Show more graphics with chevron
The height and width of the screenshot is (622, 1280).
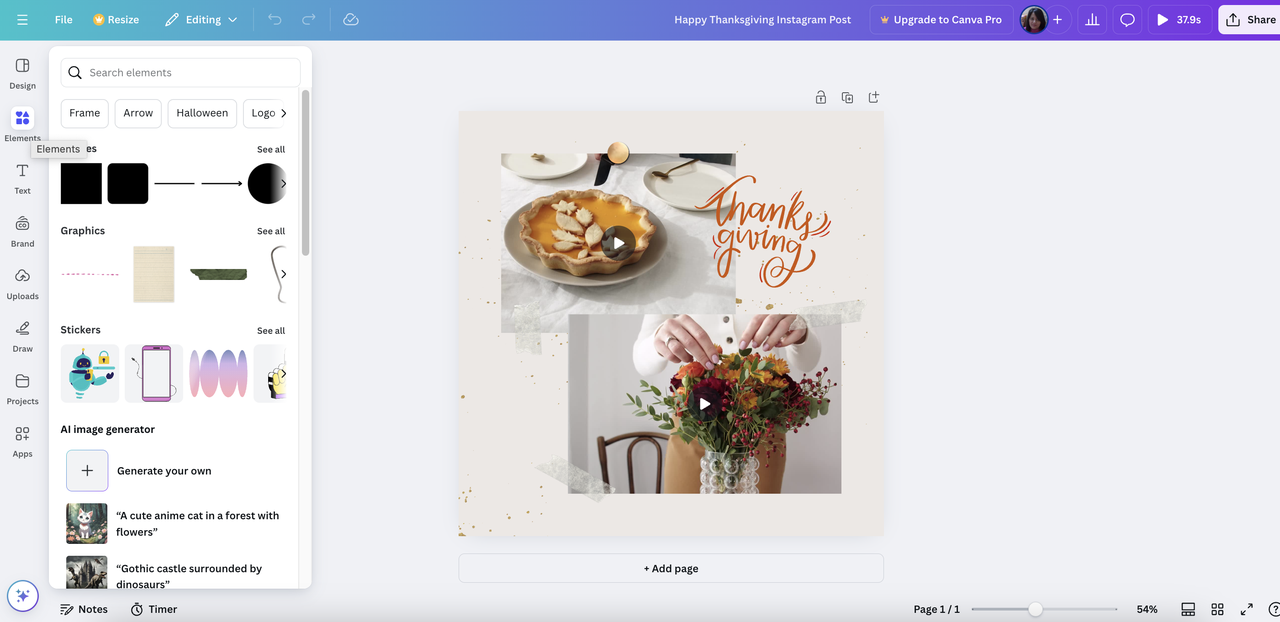[283, 274]
